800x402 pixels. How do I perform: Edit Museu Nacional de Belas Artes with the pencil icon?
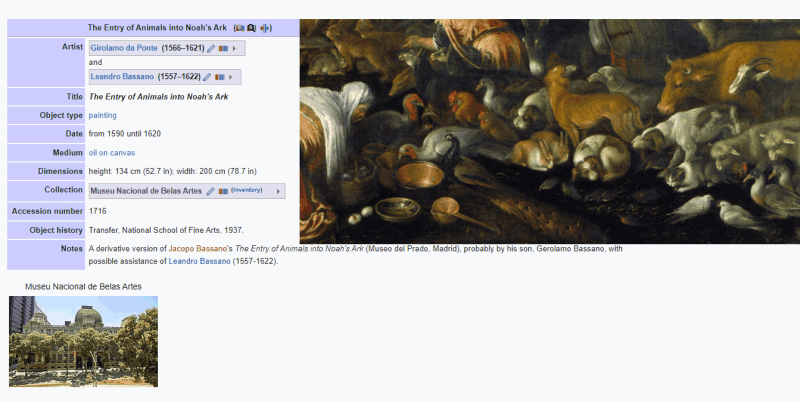pos(210,191)
